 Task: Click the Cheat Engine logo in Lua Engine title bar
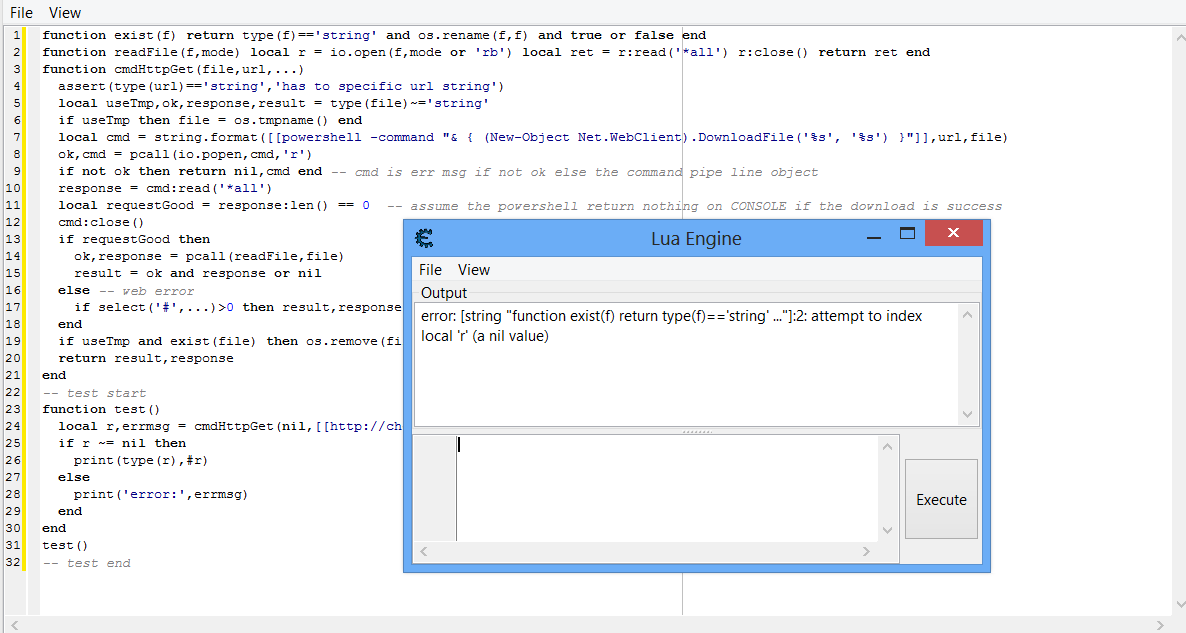click(x=424, y=238)
